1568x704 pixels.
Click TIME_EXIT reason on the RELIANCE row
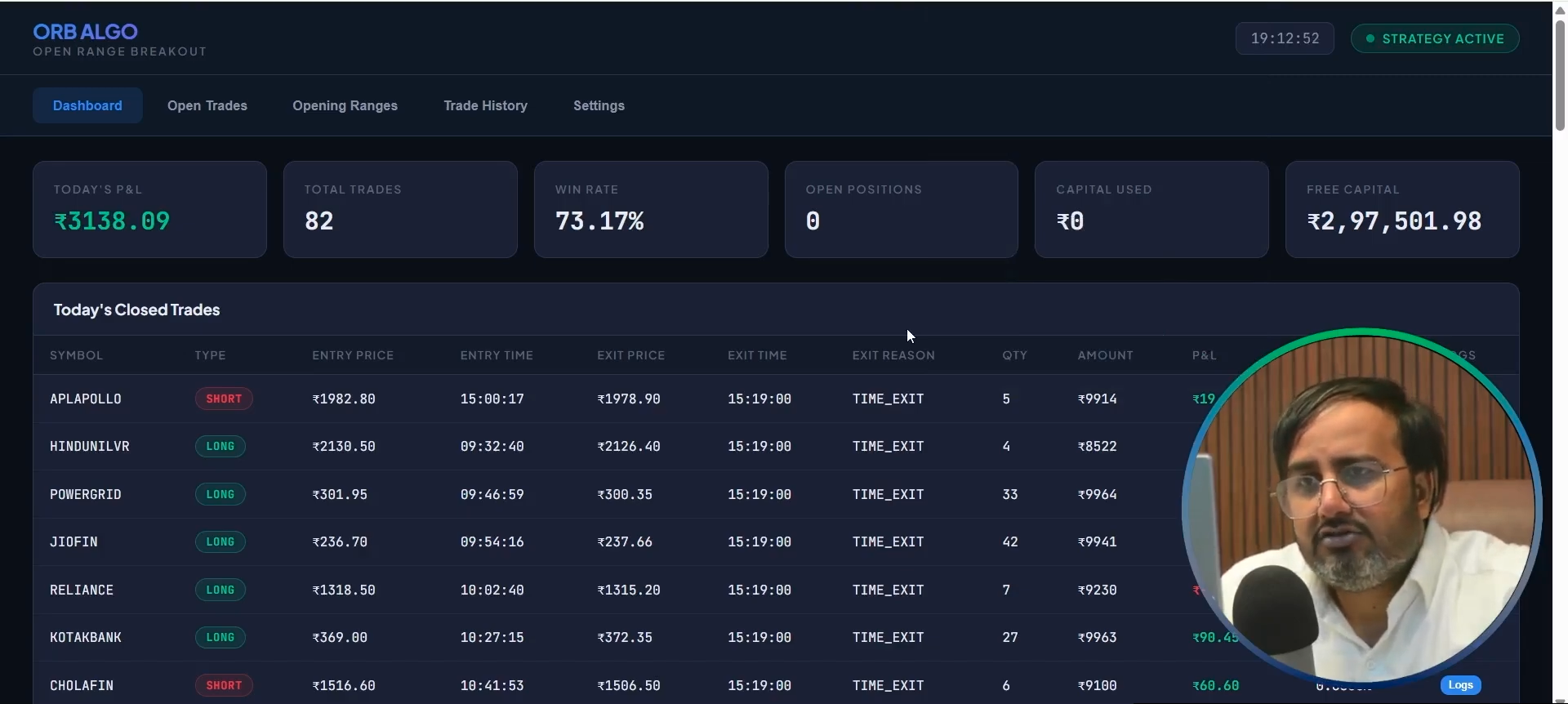(x=888, y=590)
